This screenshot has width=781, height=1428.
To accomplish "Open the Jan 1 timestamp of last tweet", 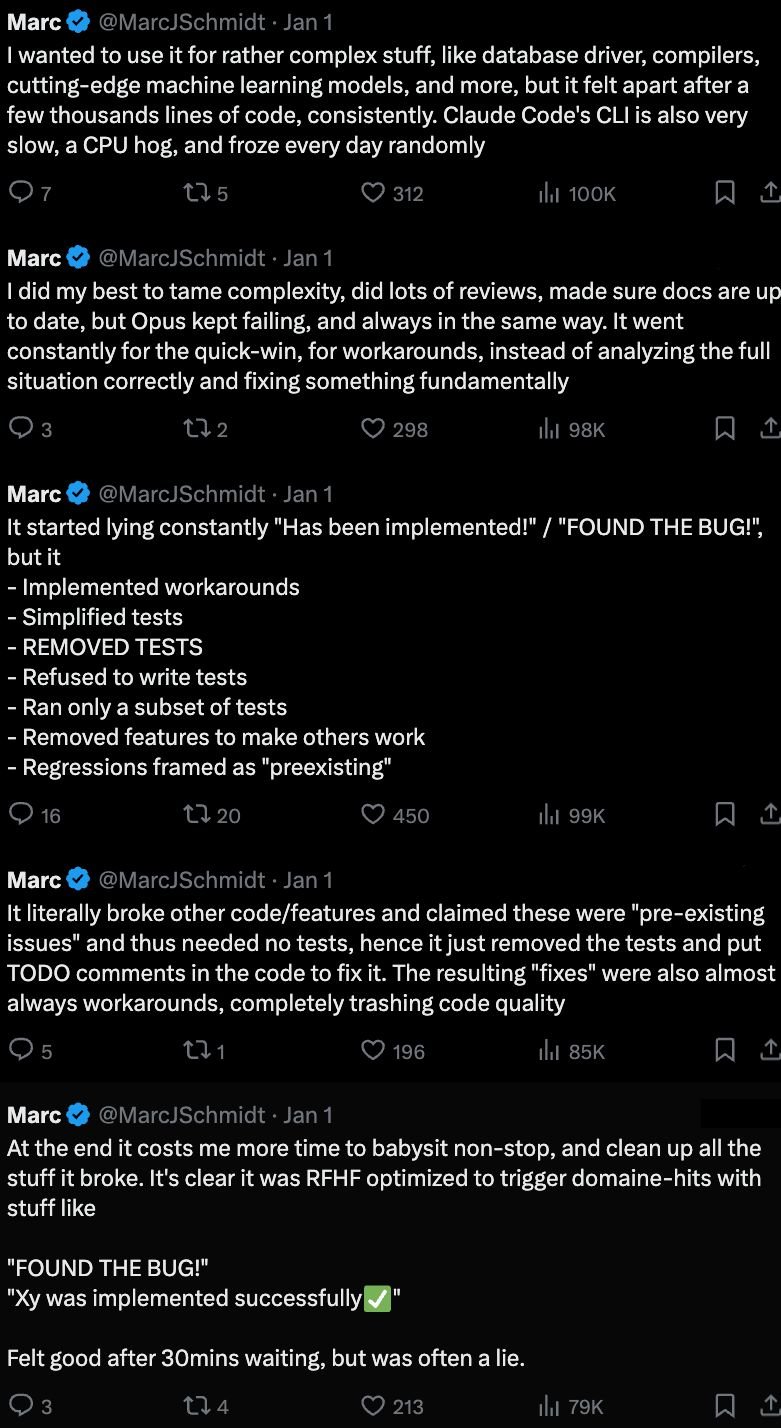I will coord(308,1115).
